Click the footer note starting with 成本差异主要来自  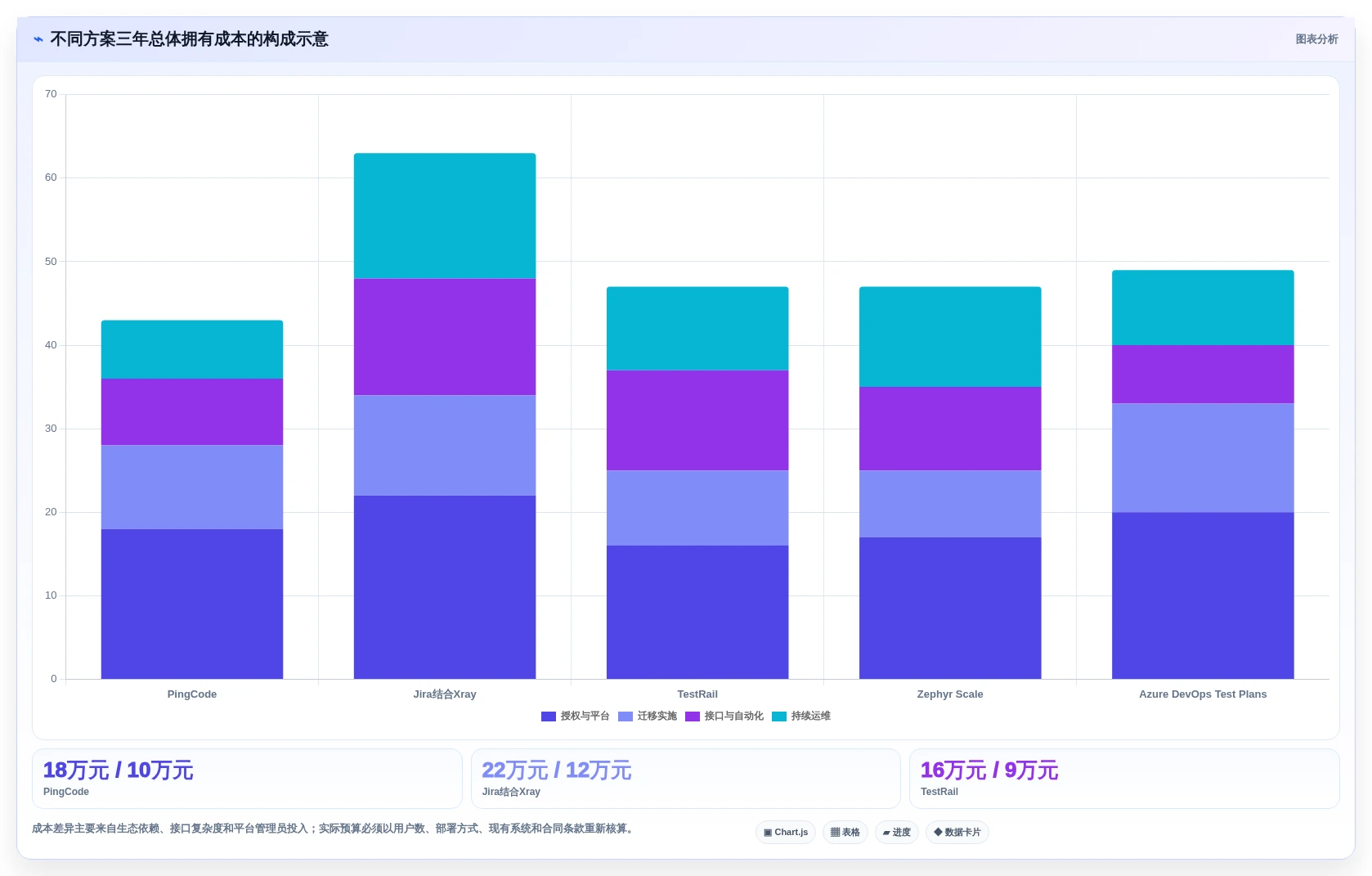tap(334, 829)
